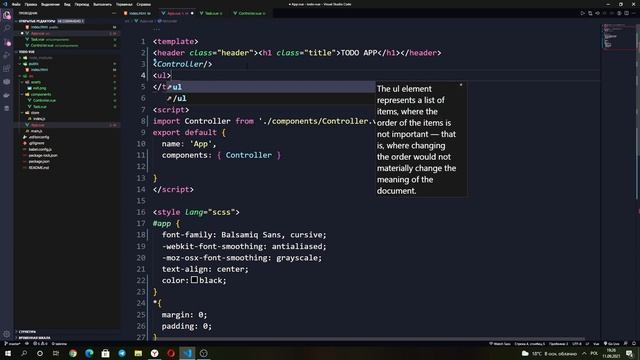Click the black color swatch in CSS

click(195, 280)
